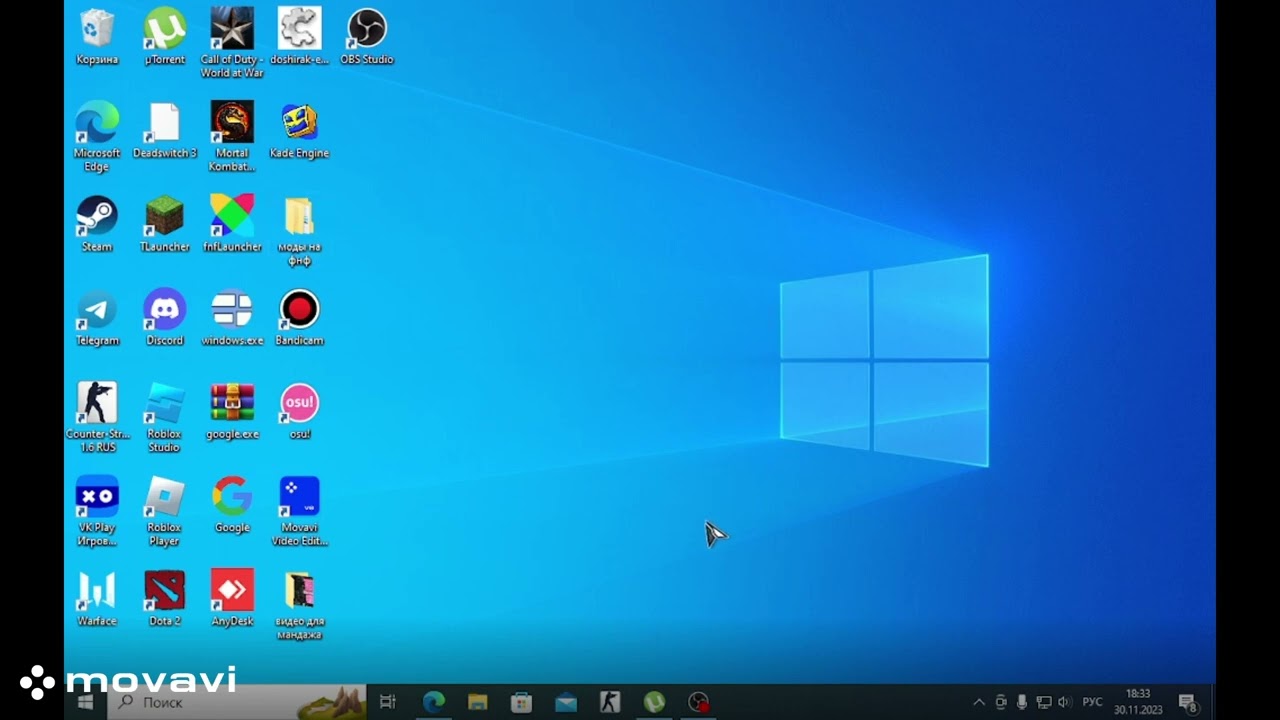Open the Warface desktop shortcut

click(97, 598)
